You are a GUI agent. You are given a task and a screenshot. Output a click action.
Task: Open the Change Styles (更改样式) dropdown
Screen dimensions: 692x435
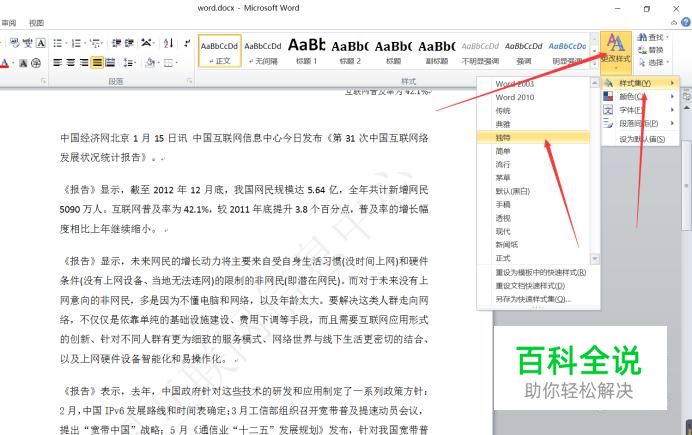pyautogui.click(x=616, y=51)
